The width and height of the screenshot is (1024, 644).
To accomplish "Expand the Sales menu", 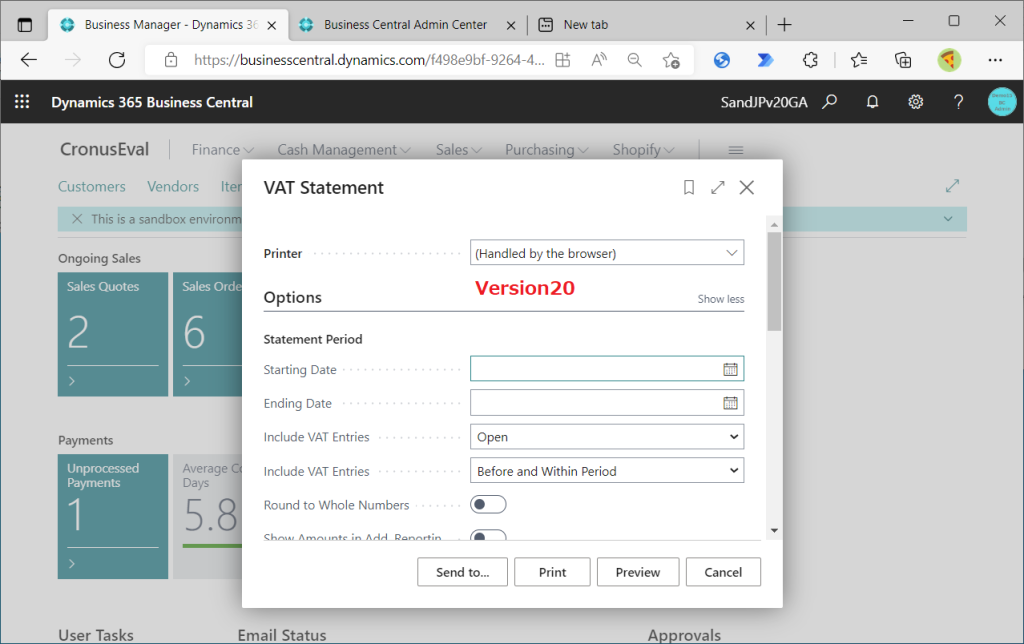I will tap(458, 150).
